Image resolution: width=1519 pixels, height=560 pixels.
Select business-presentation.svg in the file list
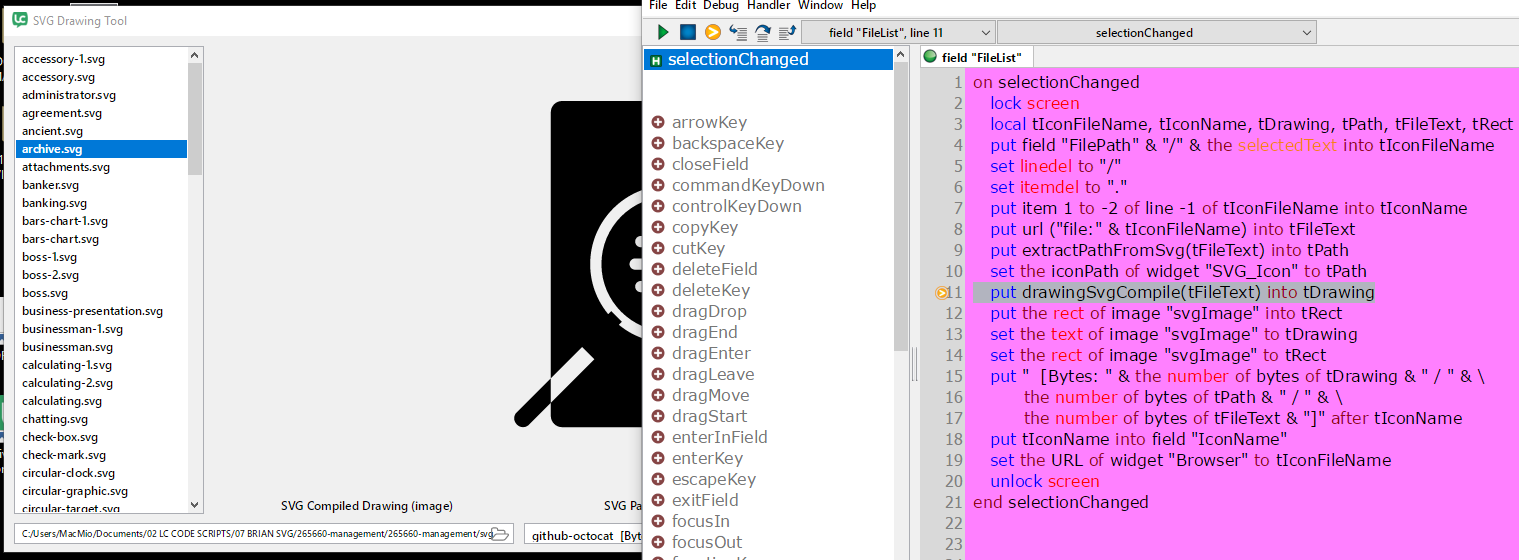[101, 311]
